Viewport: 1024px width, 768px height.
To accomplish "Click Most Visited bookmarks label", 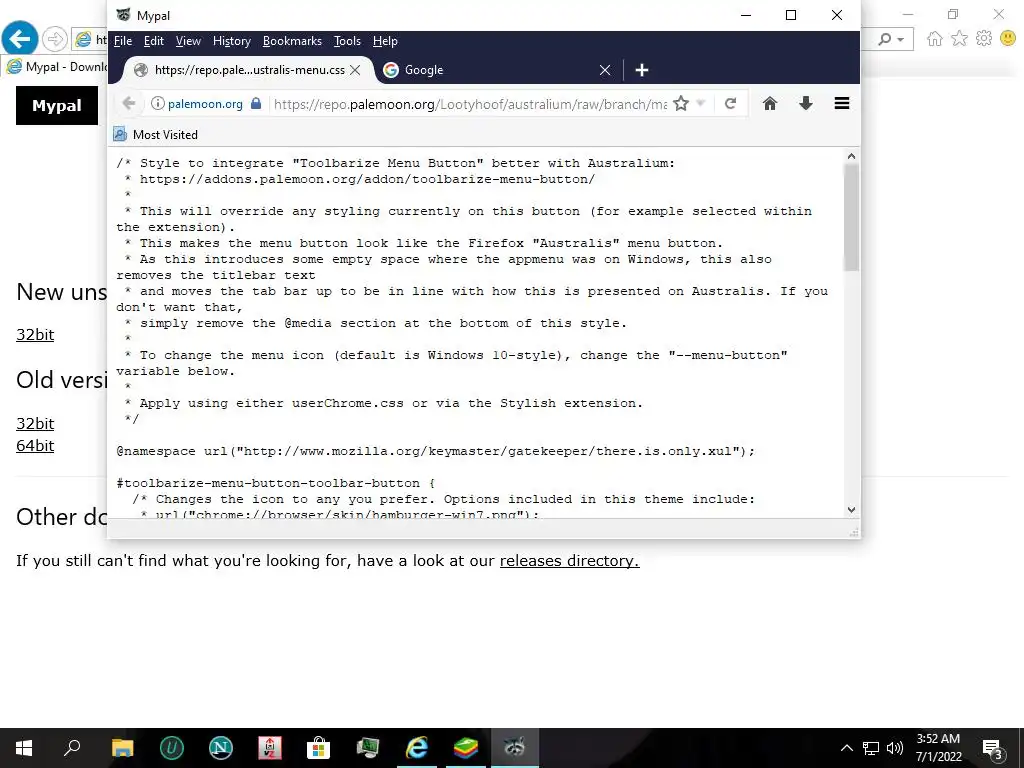I will tap(165, 135).
